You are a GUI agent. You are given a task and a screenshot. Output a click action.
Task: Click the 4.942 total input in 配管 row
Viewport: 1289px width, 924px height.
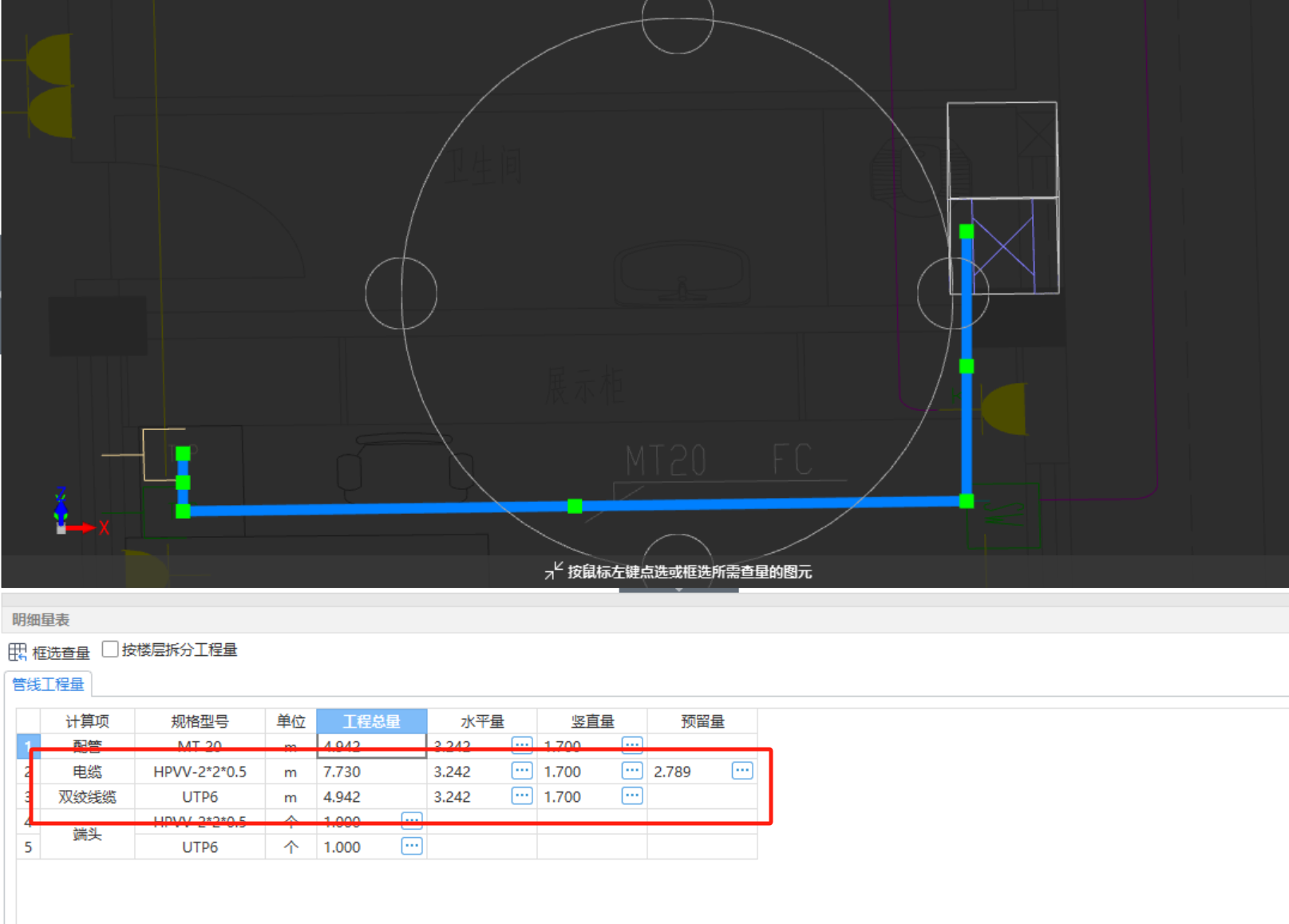click(x=372, y=746)
